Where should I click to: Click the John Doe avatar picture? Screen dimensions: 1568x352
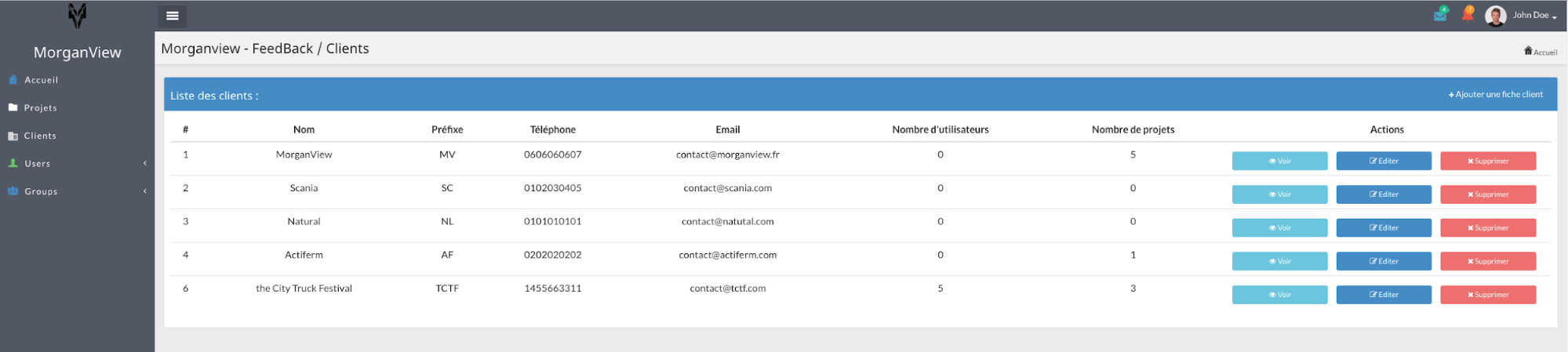1495,16
